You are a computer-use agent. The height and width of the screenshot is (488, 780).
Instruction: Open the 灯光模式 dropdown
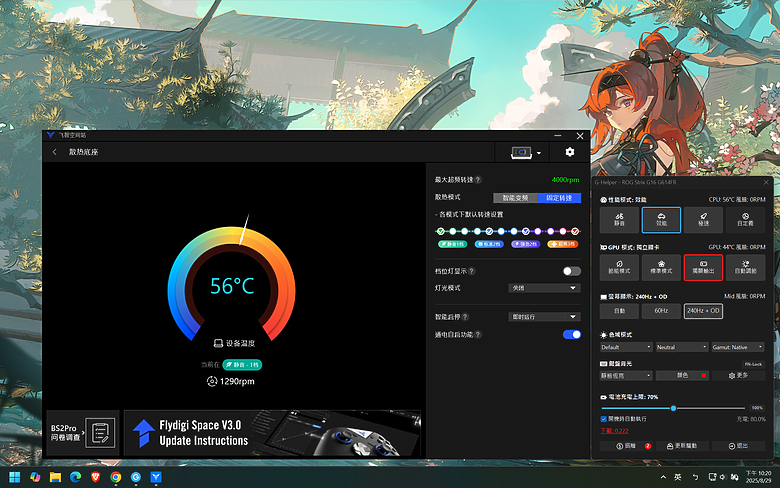(x=544, y=288)
